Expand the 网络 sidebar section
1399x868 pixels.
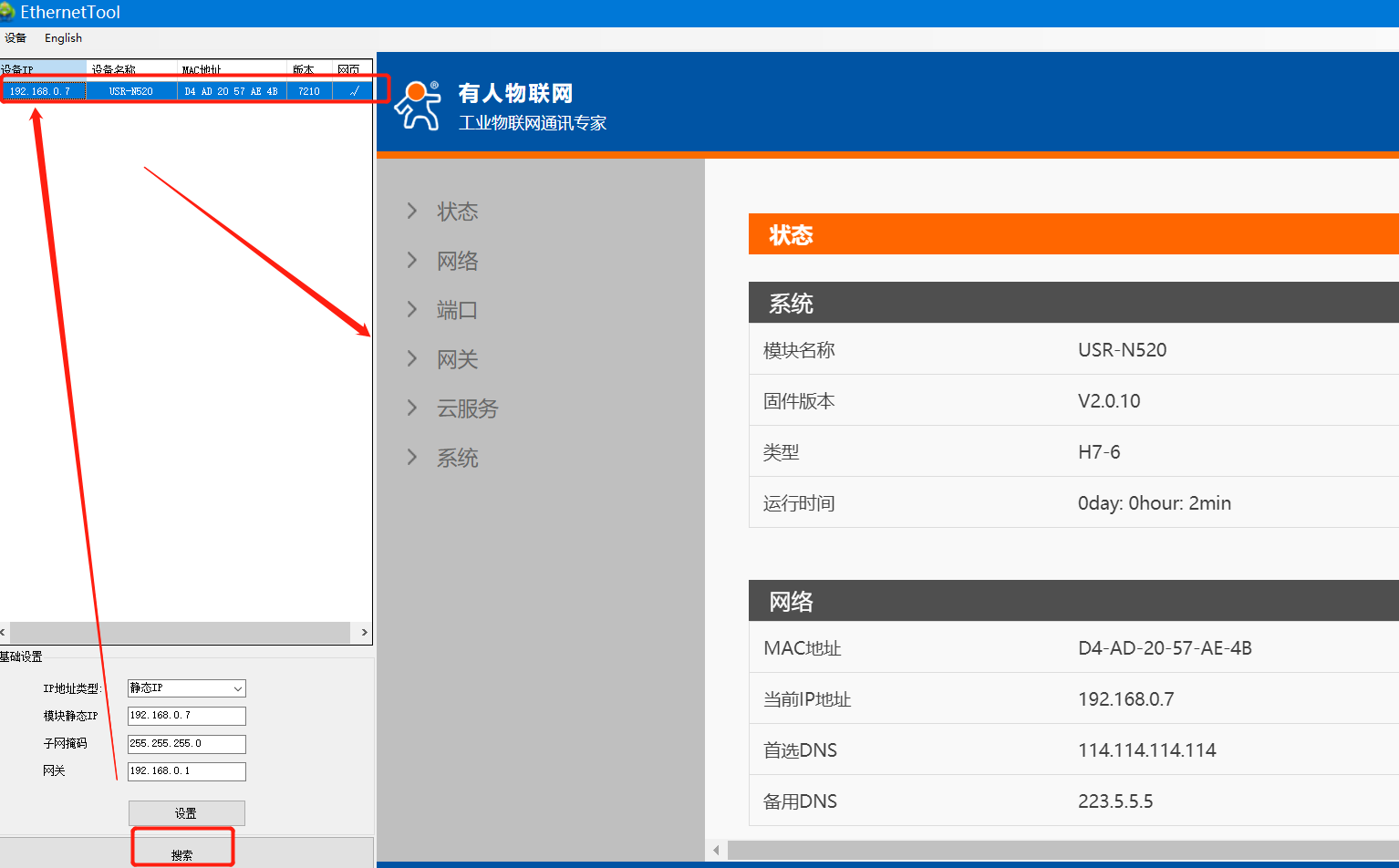457,261
